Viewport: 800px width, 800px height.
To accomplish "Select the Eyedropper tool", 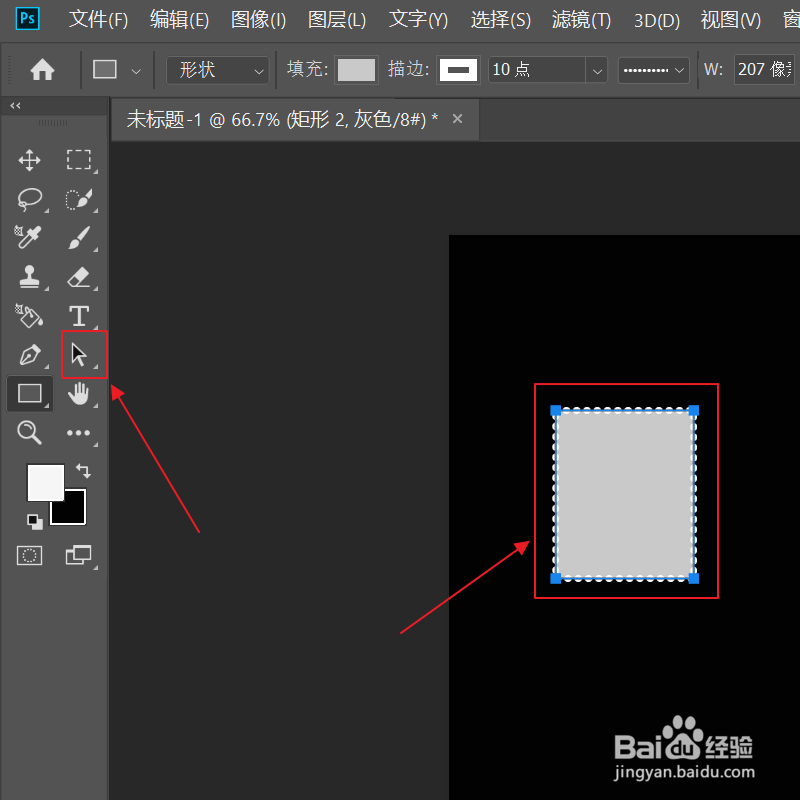I will (x=28, y=238).
